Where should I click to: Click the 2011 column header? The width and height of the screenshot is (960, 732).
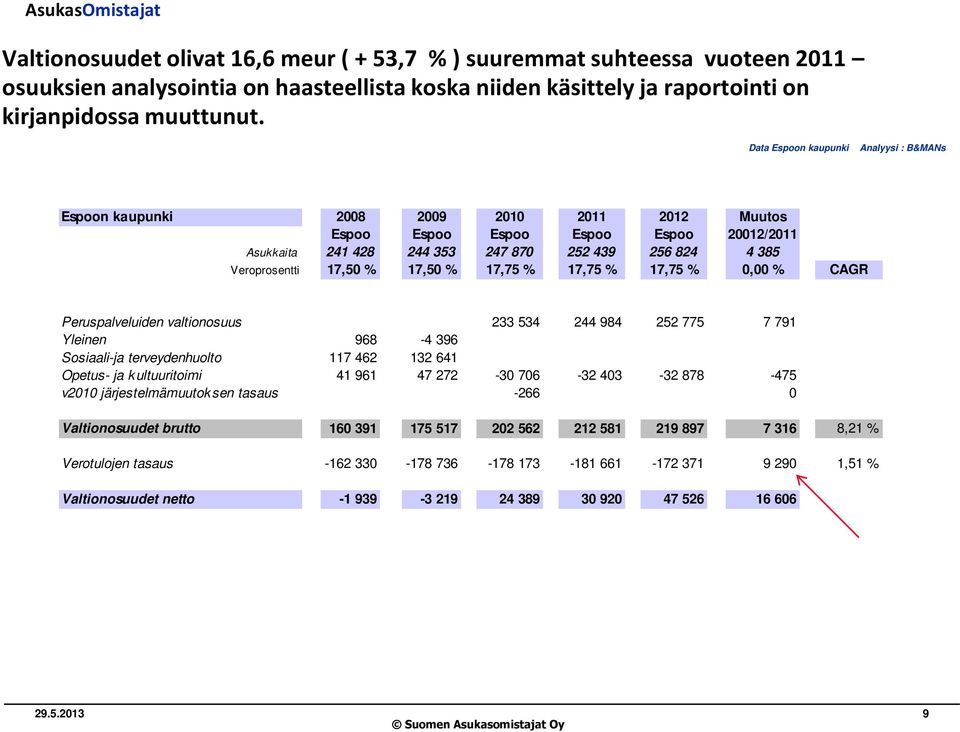point(591,217)
